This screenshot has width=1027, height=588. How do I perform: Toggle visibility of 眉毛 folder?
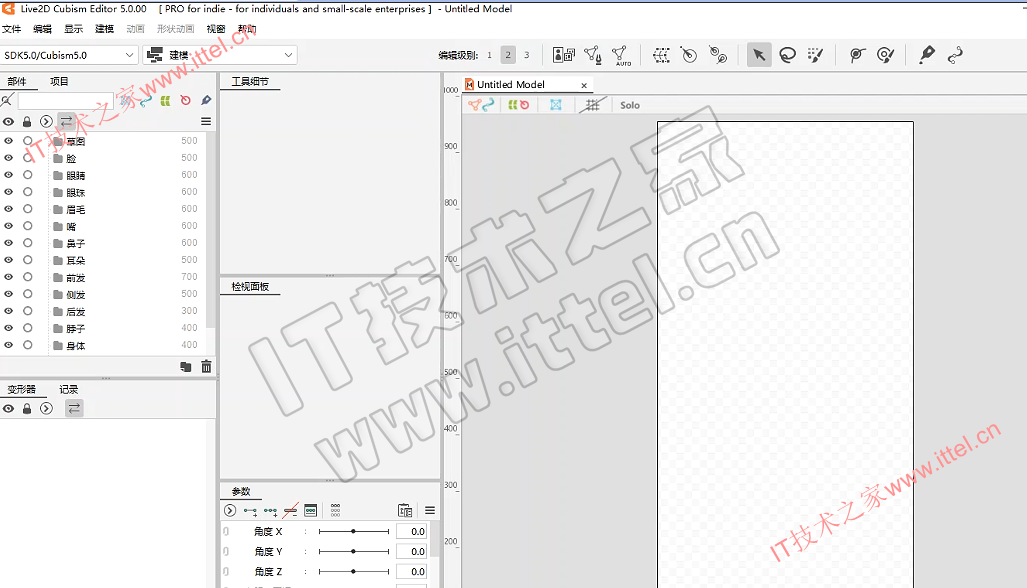pyautogui.click(x=9, y=209)
